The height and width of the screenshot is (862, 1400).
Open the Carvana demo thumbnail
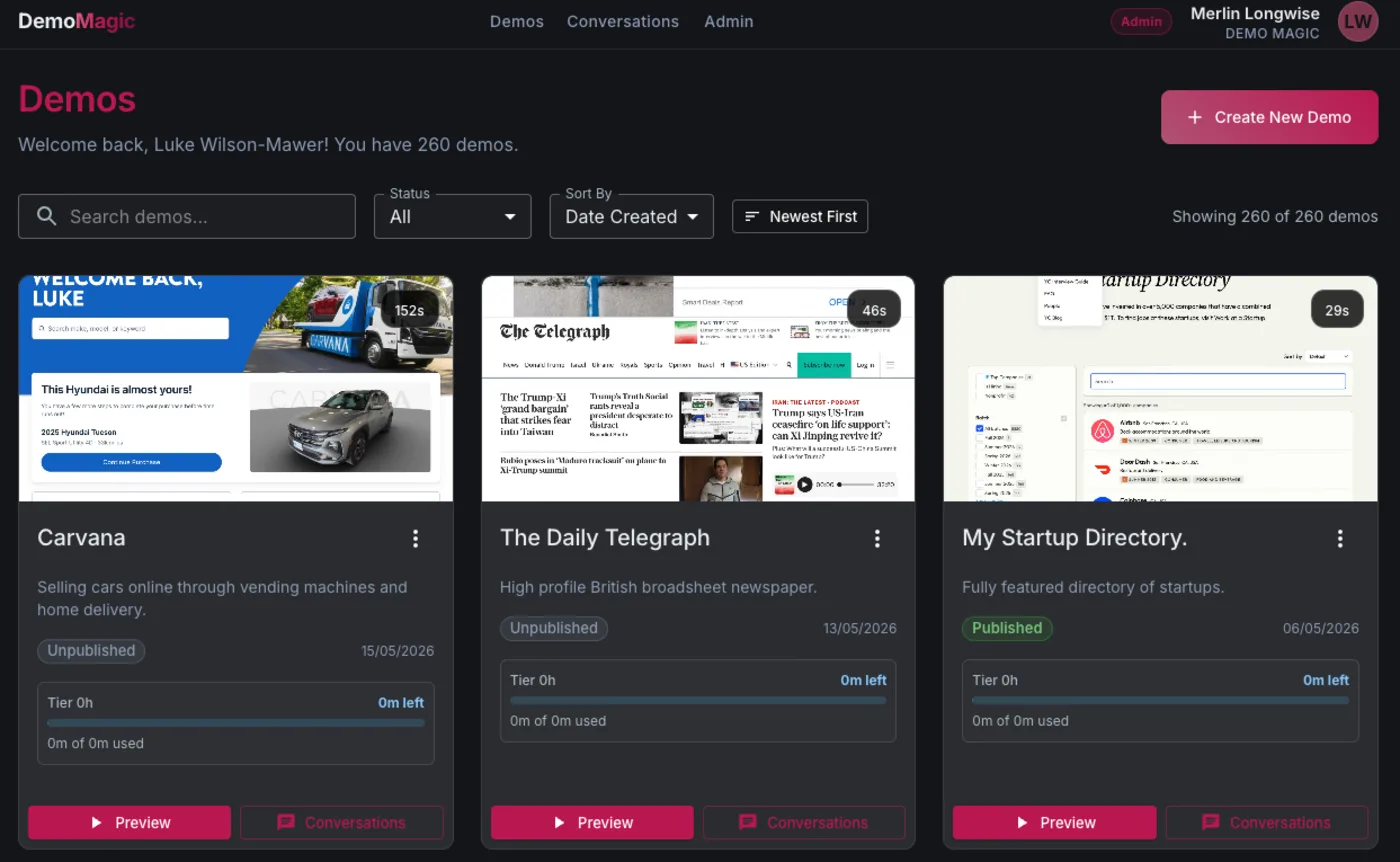(236, 388)
